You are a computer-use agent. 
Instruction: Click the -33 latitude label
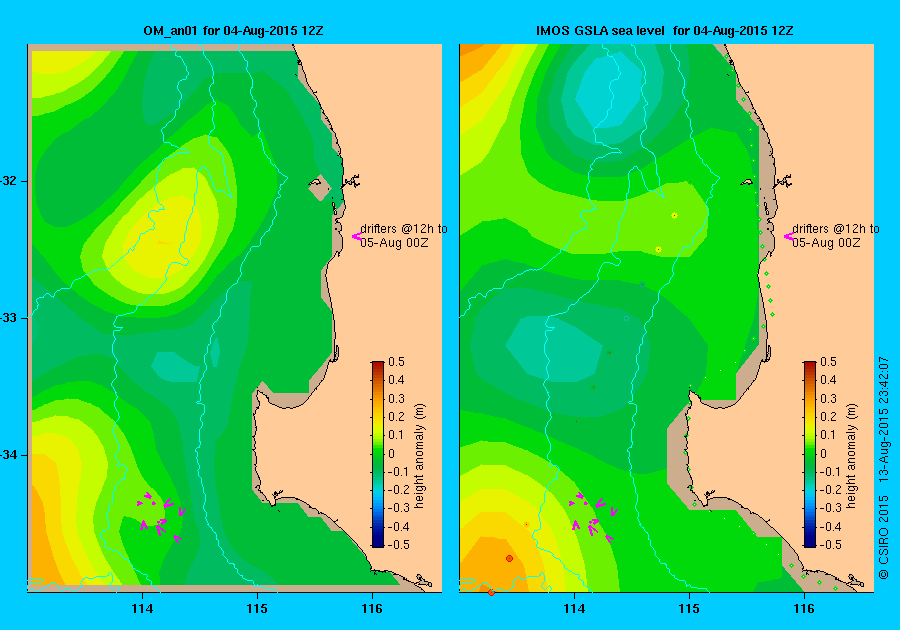tap(8, 318)
